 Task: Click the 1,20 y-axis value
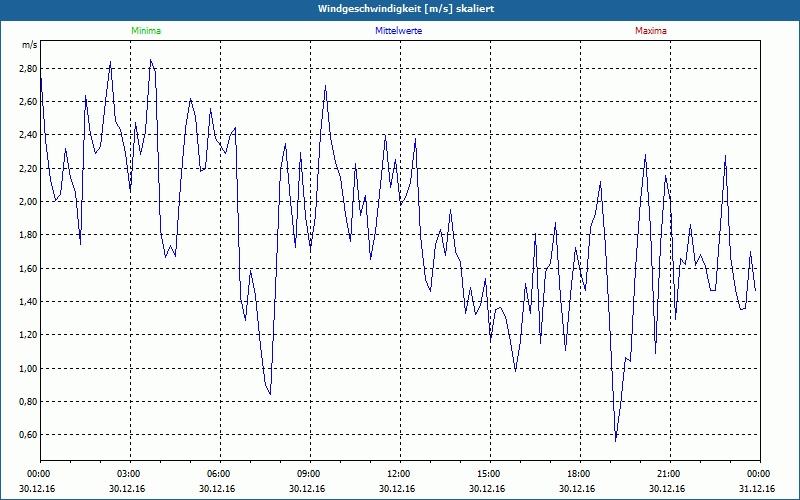coord(29,335)
